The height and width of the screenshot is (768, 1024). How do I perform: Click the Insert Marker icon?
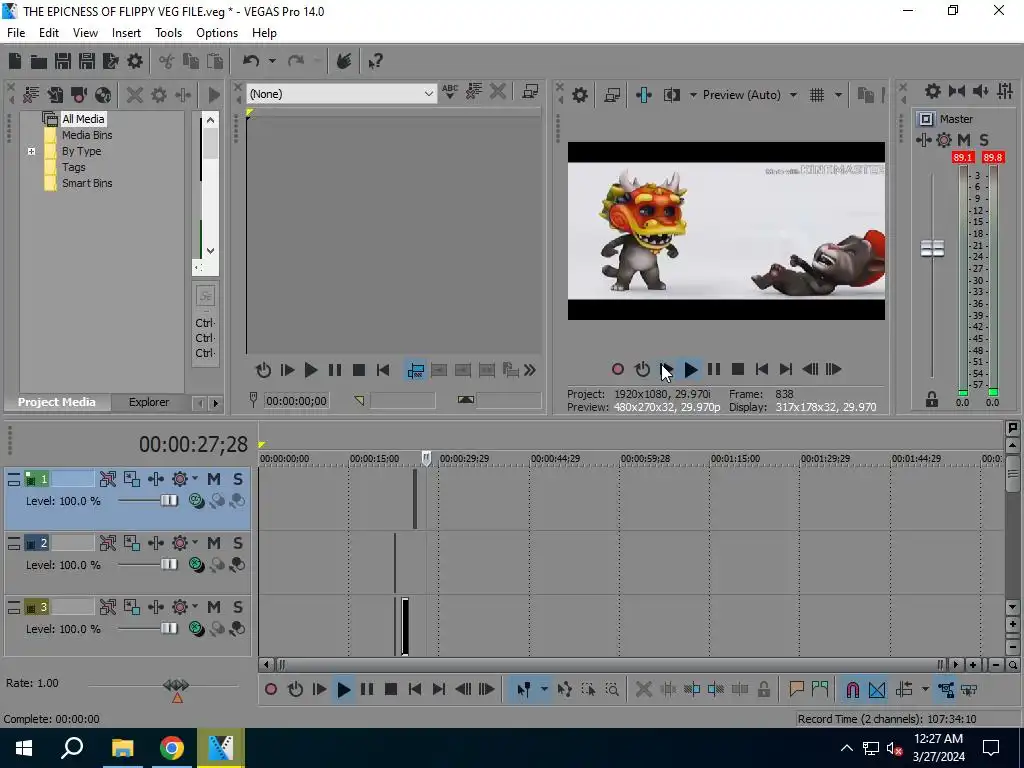pos(796,689)
